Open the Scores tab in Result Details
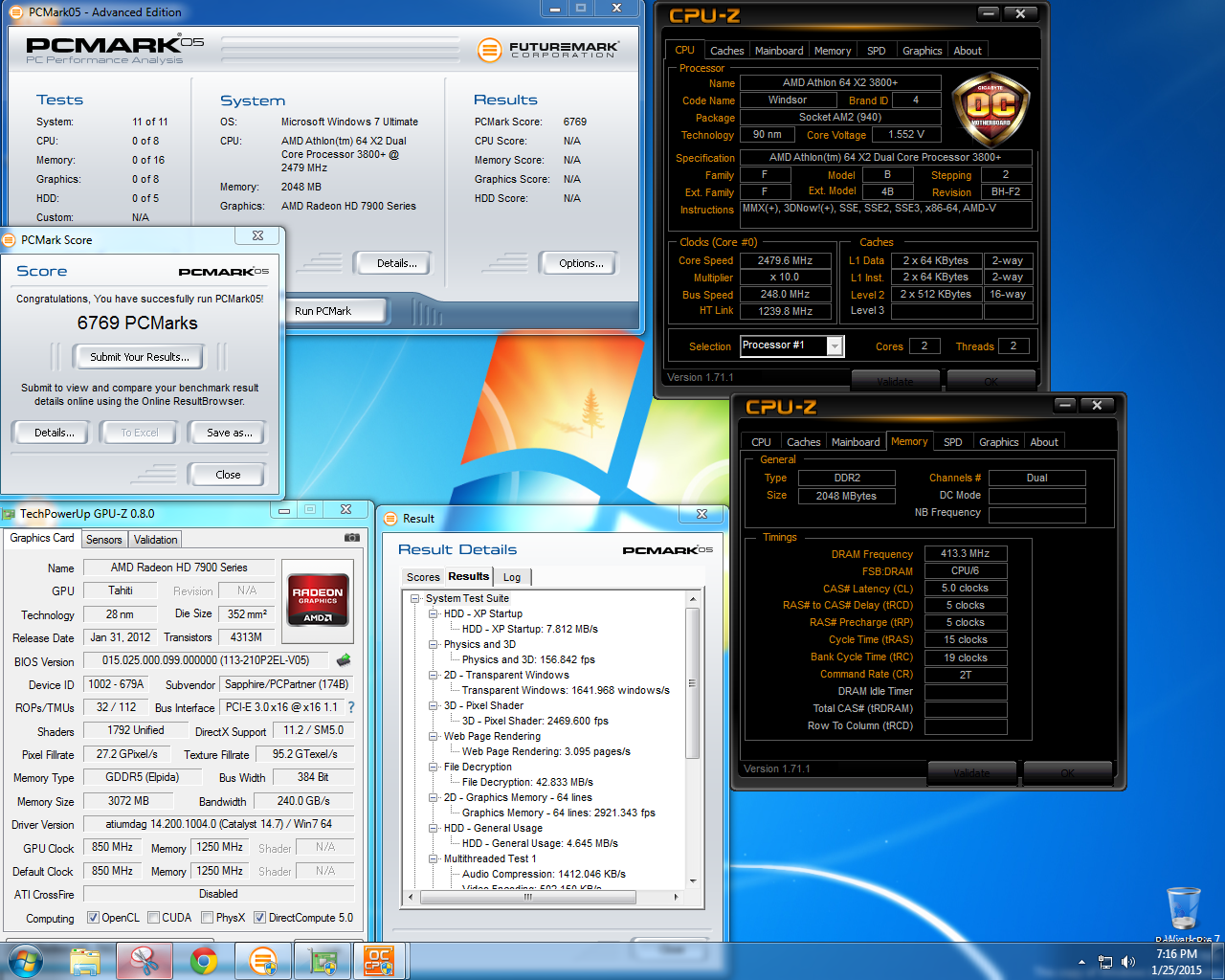The width and height of the screenshot is (1225, 980). 423,577
